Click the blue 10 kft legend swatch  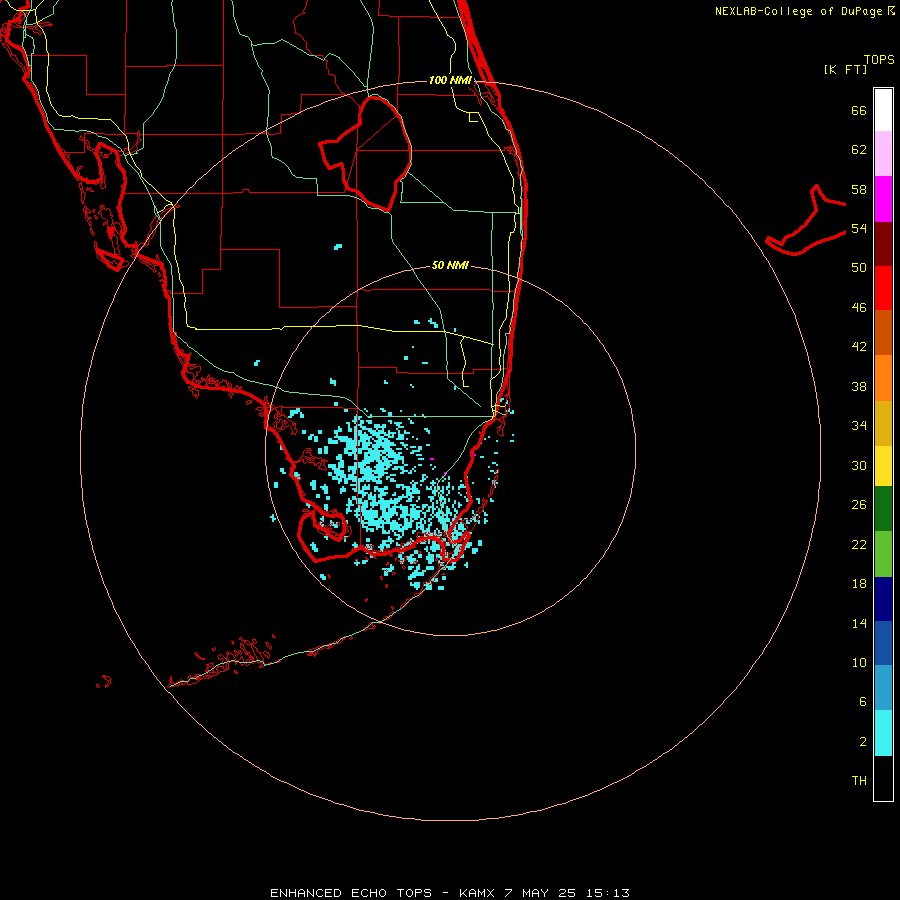click(x=883, y=643)
